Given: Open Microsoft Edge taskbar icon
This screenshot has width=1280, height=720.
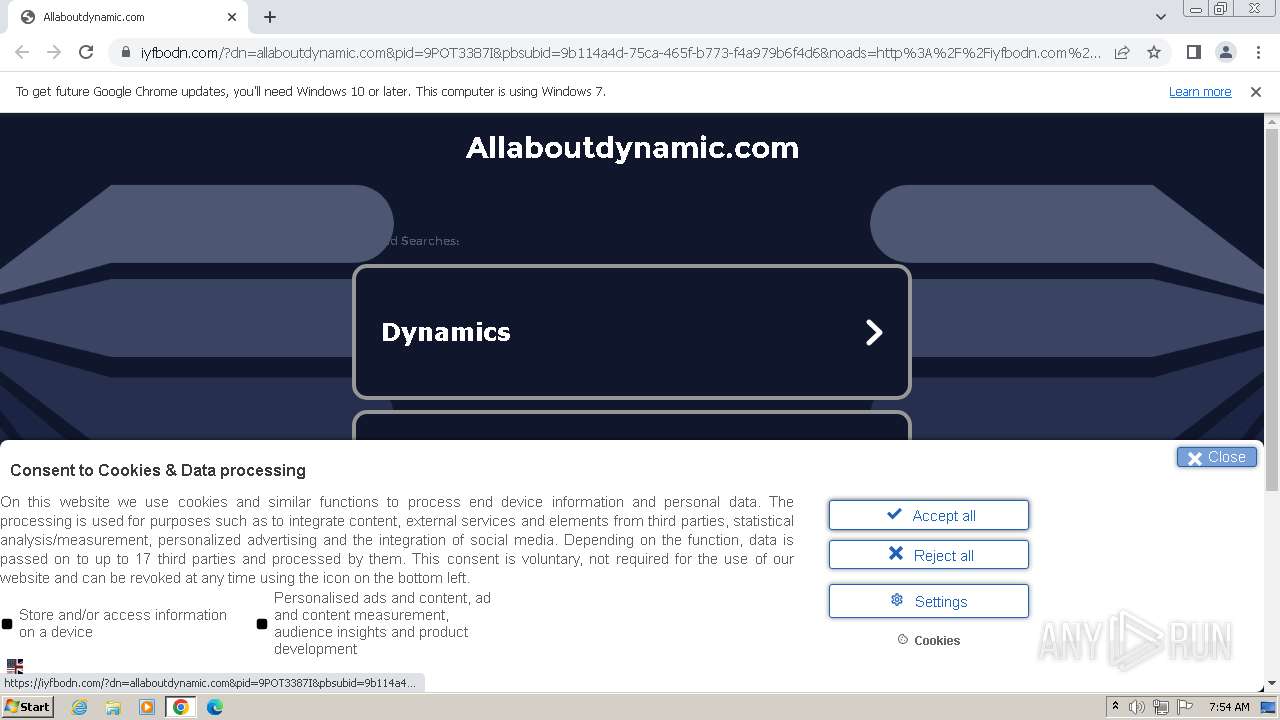Looking at the screenshot, I should coord(215,707).
